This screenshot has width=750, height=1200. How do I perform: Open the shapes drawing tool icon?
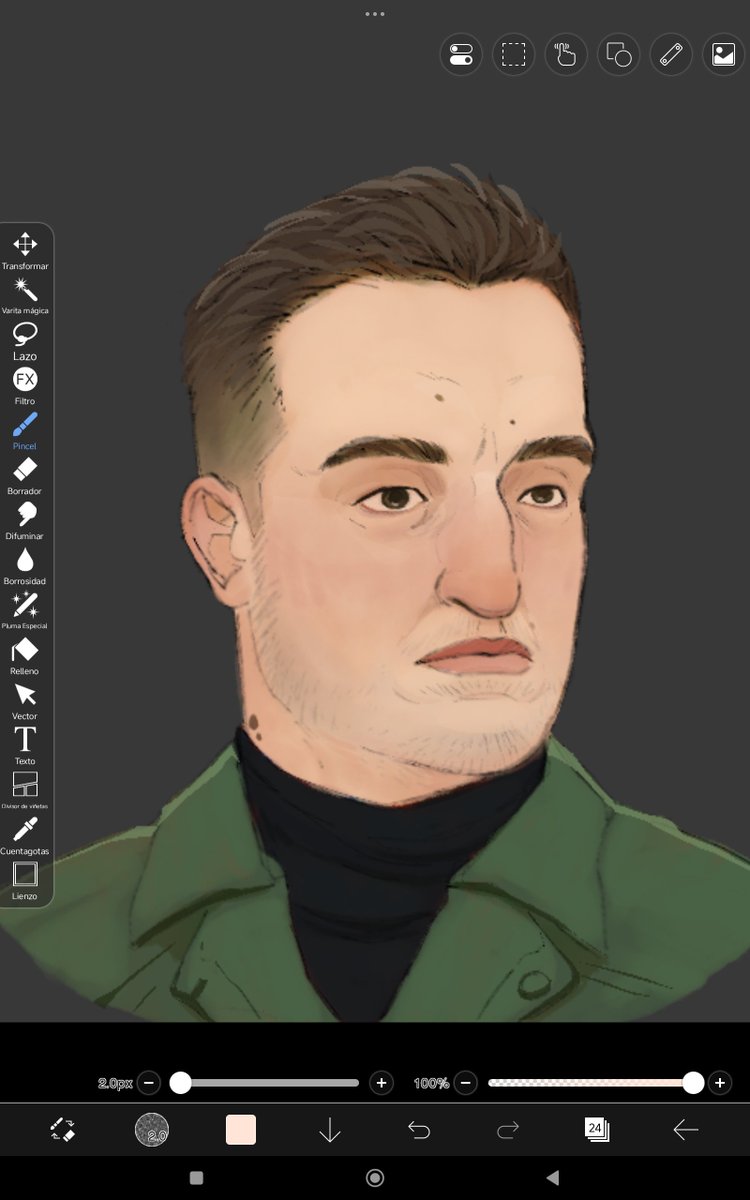click(618, 54)
